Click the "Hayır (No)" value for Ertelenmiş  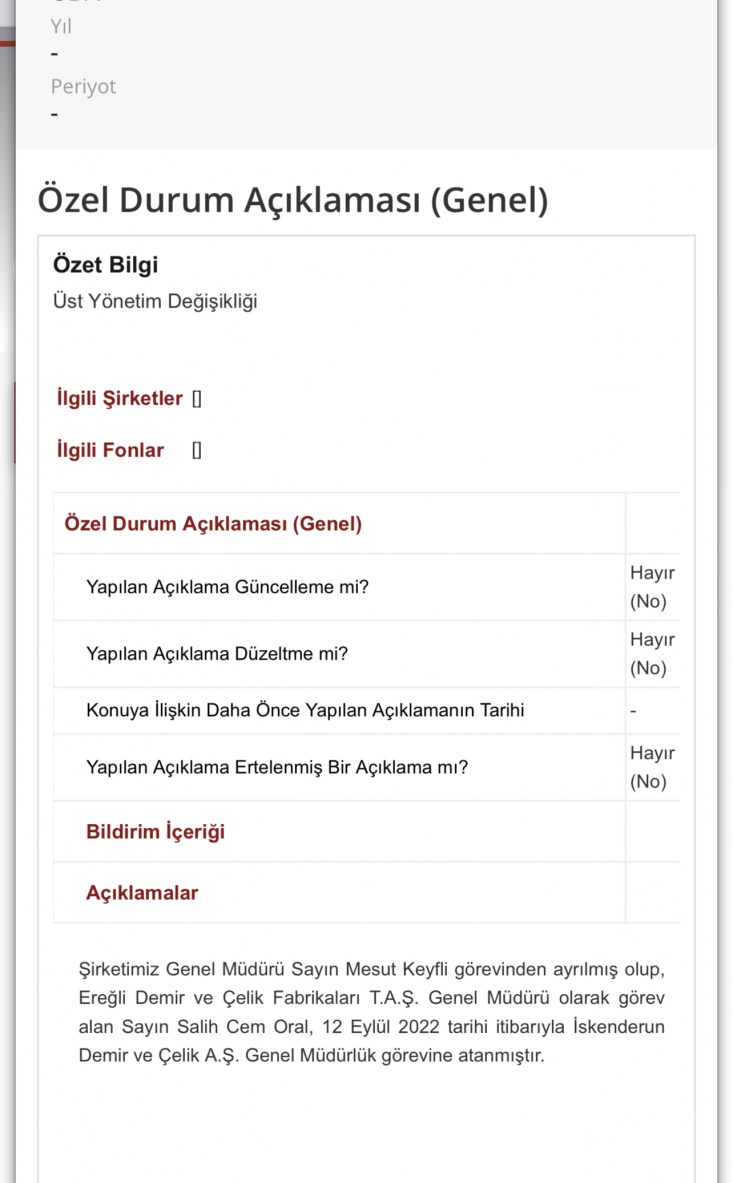coord(651,767)
